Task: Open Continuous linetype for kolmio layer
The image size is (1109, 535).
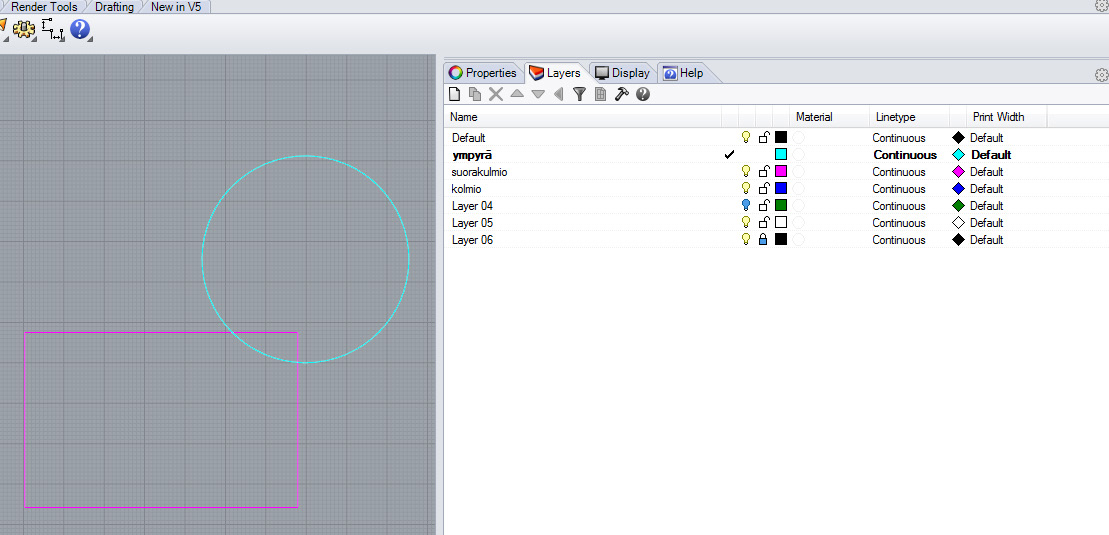Action: [x=898, y=189]
